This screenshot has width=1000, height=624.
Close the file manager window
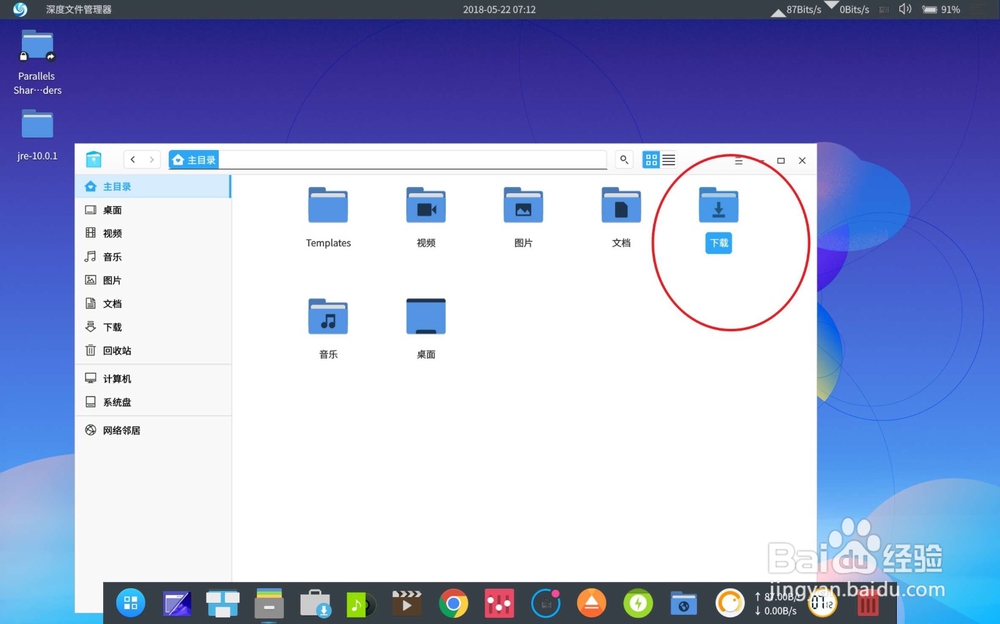802,161
